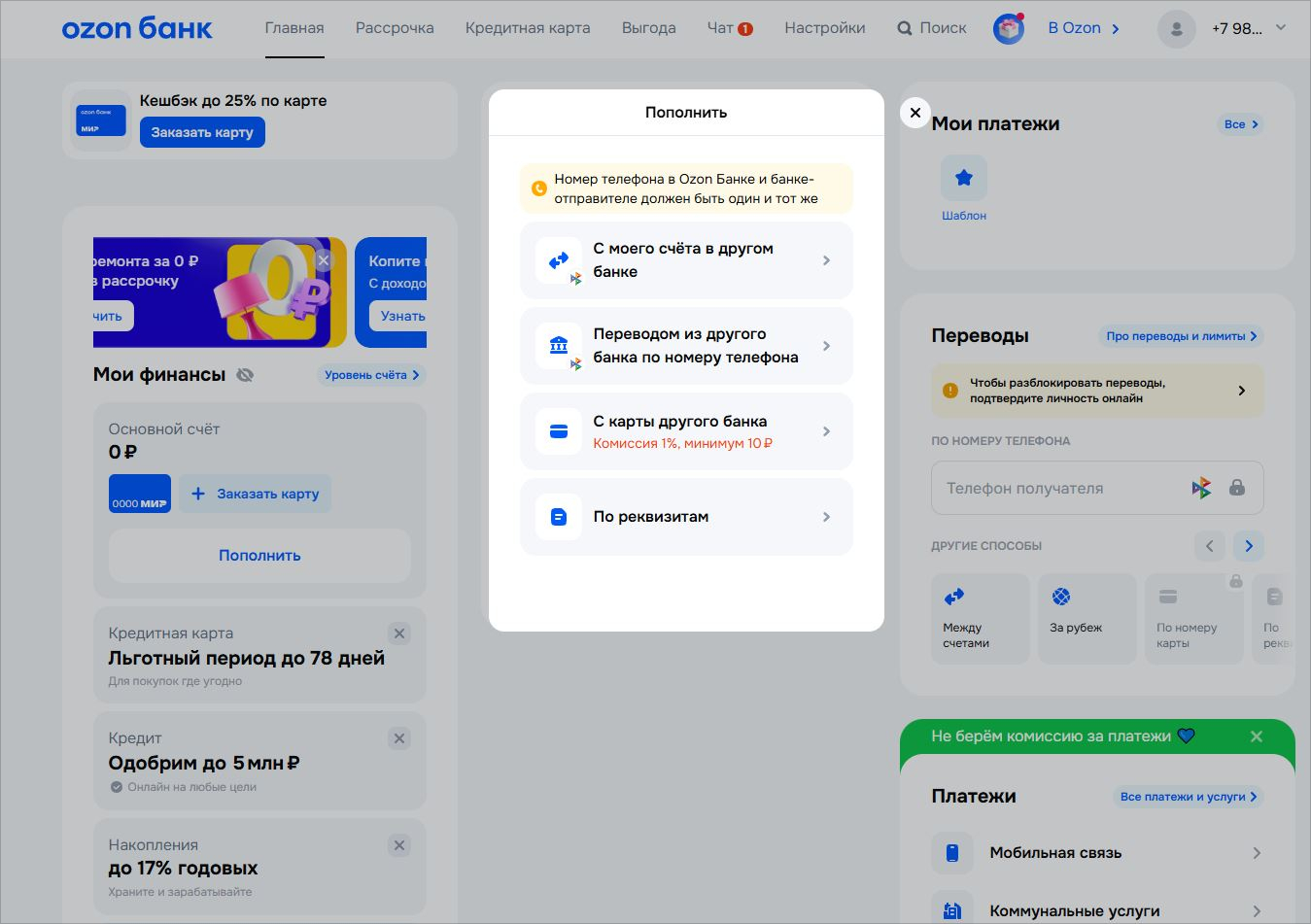Close the Пополнить dialog with X button
The image size is (1311, 924).
click(914, 113)
